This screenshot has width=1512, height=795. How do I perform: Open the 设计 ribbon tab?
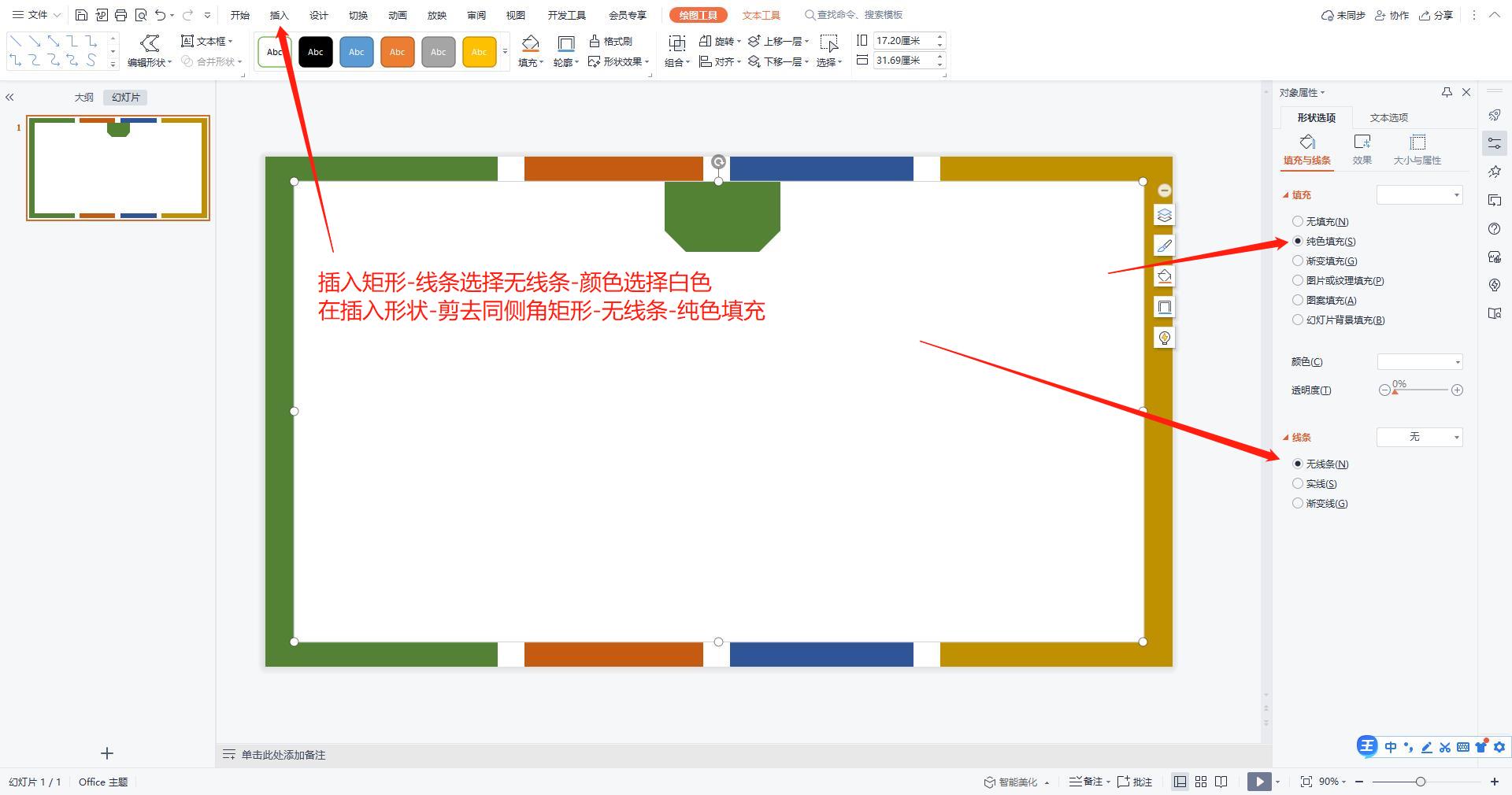pos(319,15)
